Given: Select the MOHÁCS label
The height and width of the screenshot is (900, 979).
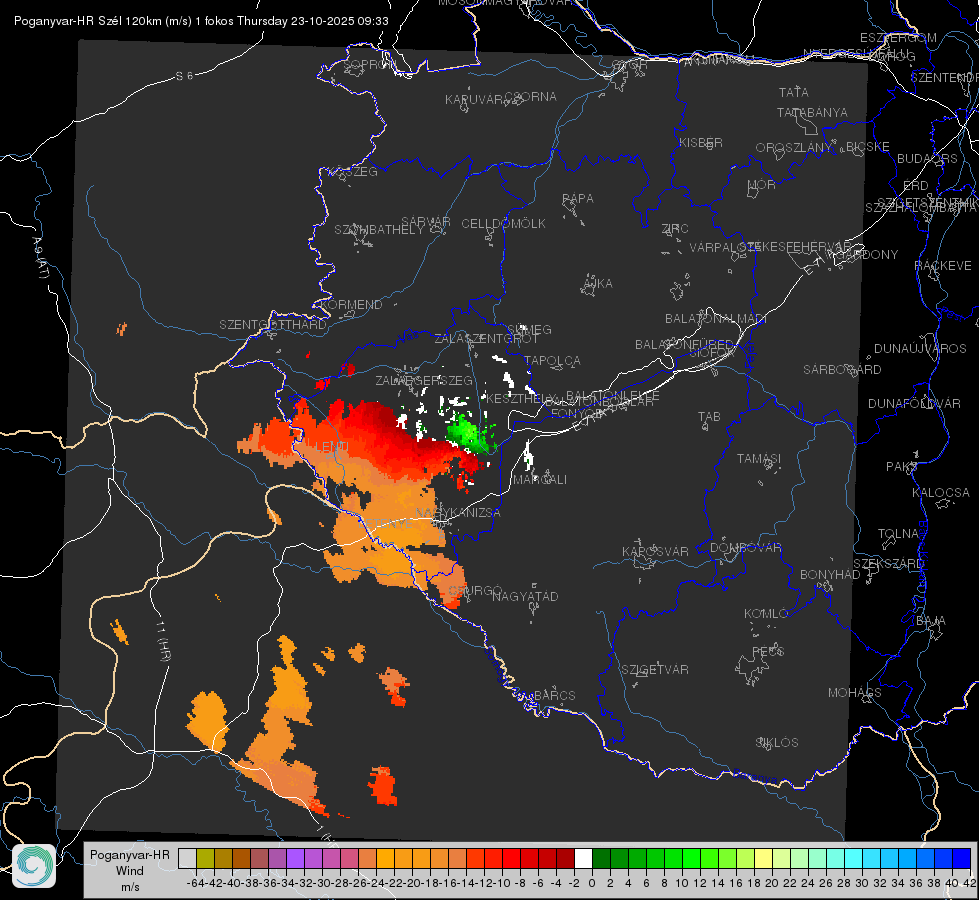Looking at the screenshot, I should pos(855,693).
